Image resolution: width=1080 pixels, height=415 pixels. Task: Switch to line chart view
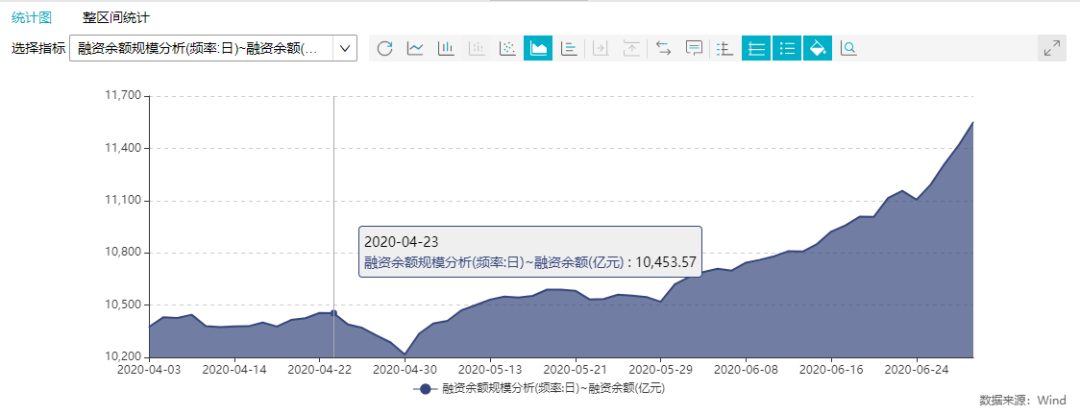click(x=415, y=48)
